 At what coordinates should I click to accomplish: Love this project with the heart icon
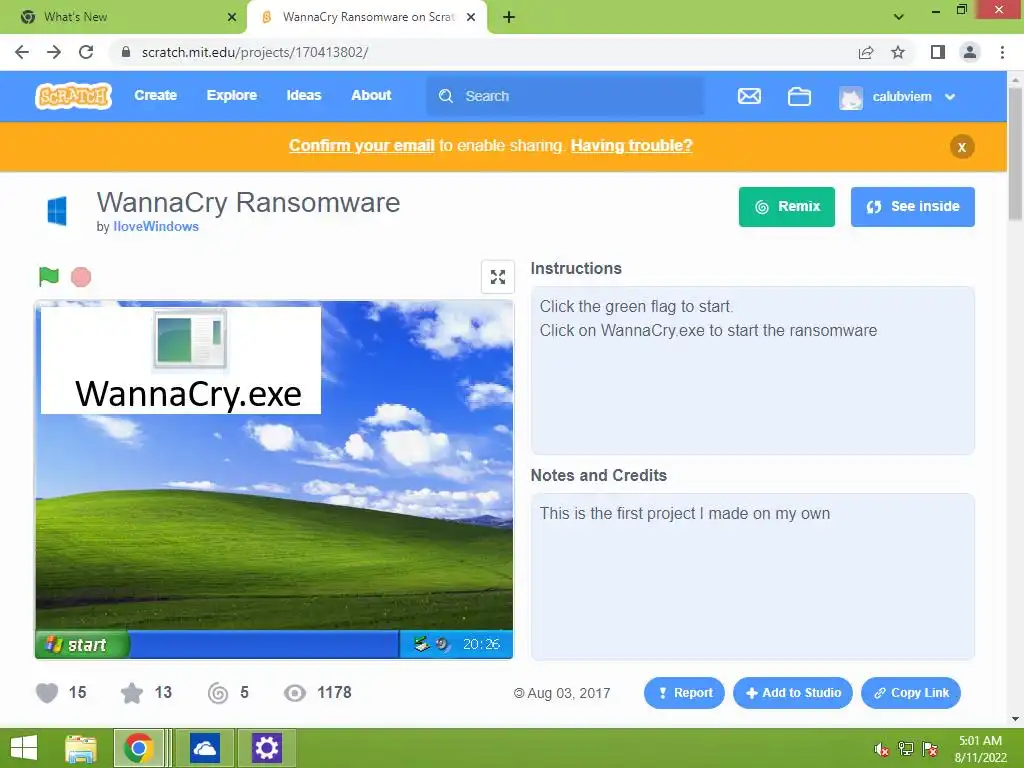pyautogui.click(x=47, y=693)
